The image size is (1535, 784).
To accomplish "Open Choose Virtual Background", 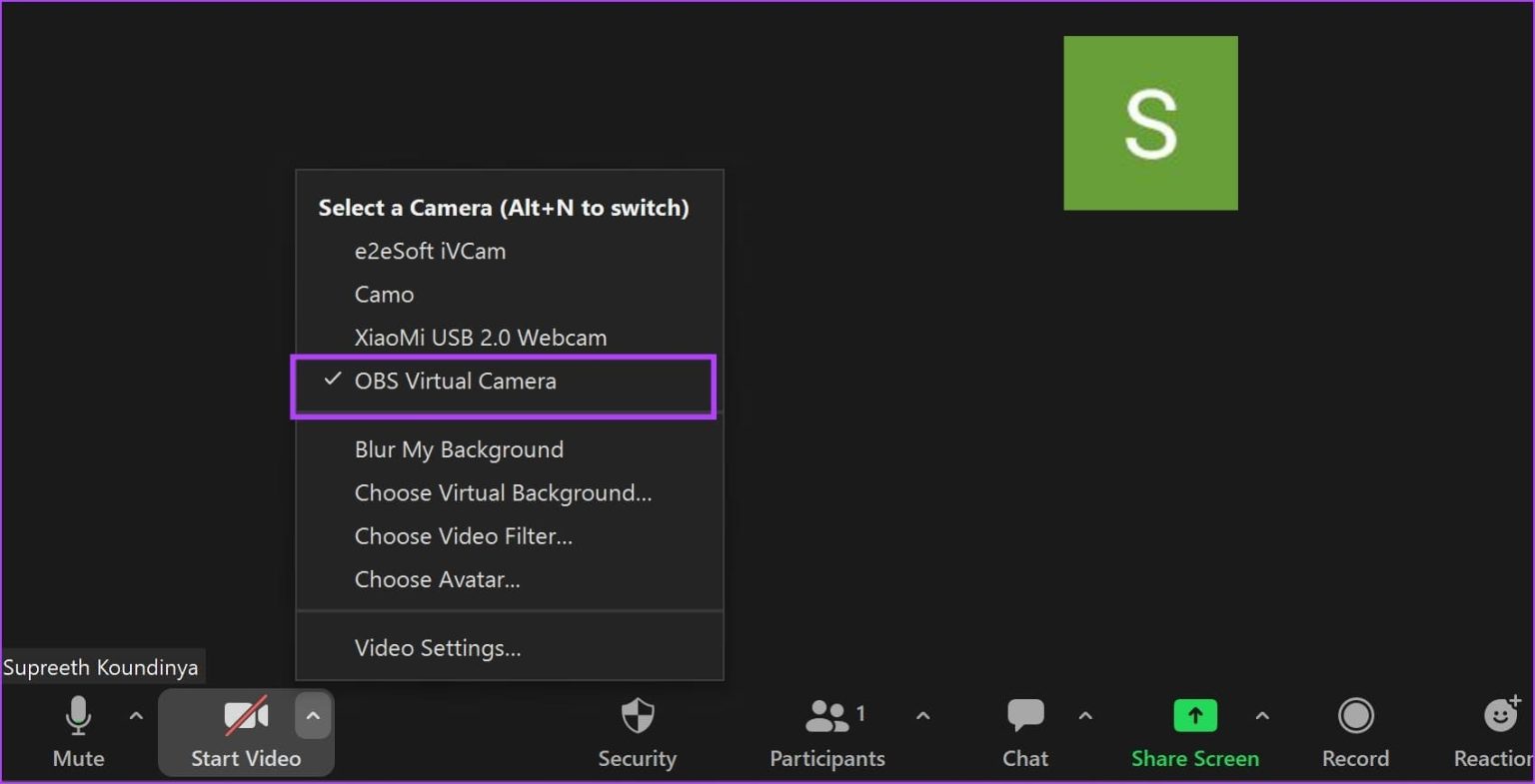I will 504,492.
